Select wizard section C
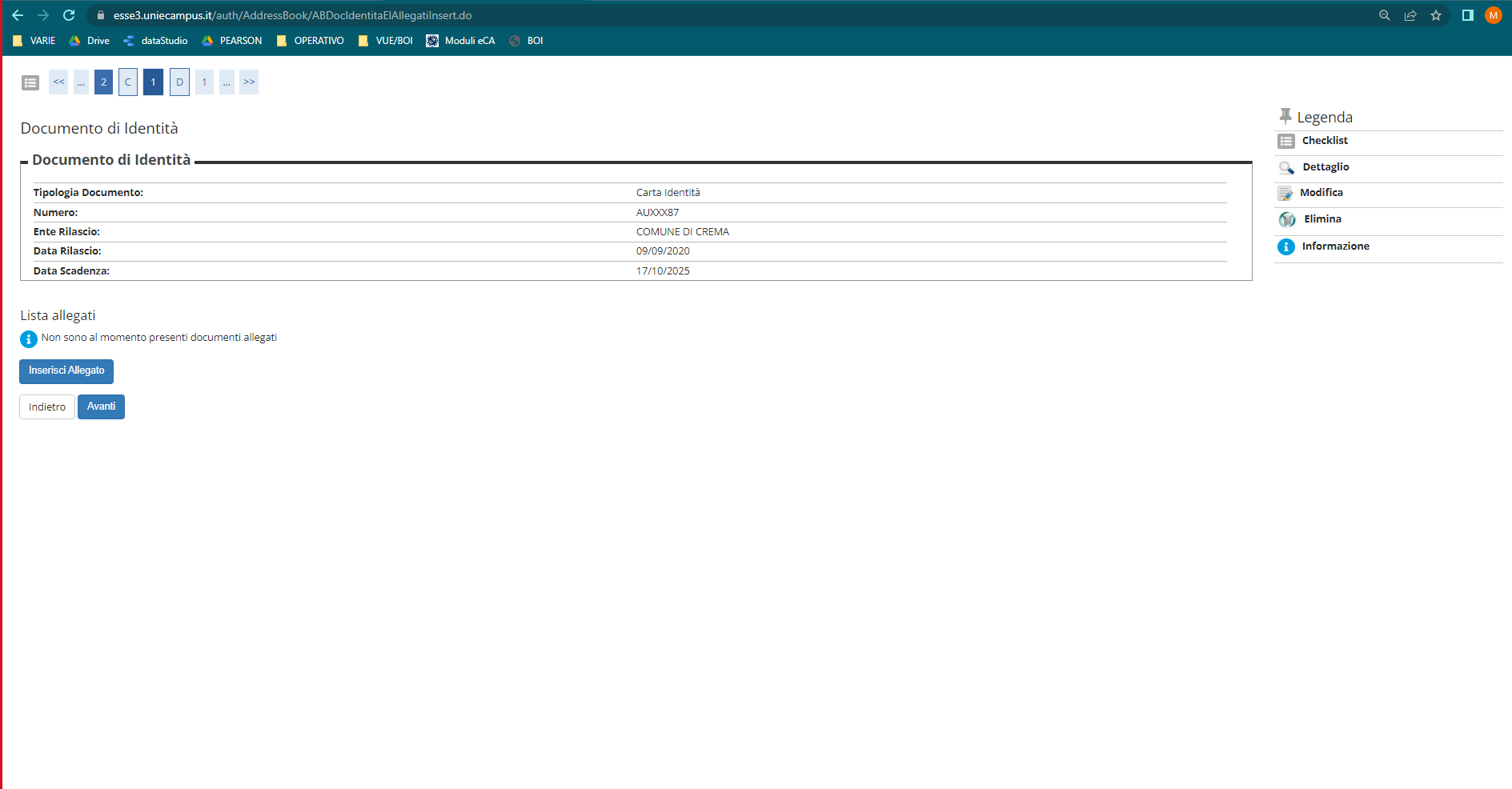1512x789 pixels. click(128, 82)
